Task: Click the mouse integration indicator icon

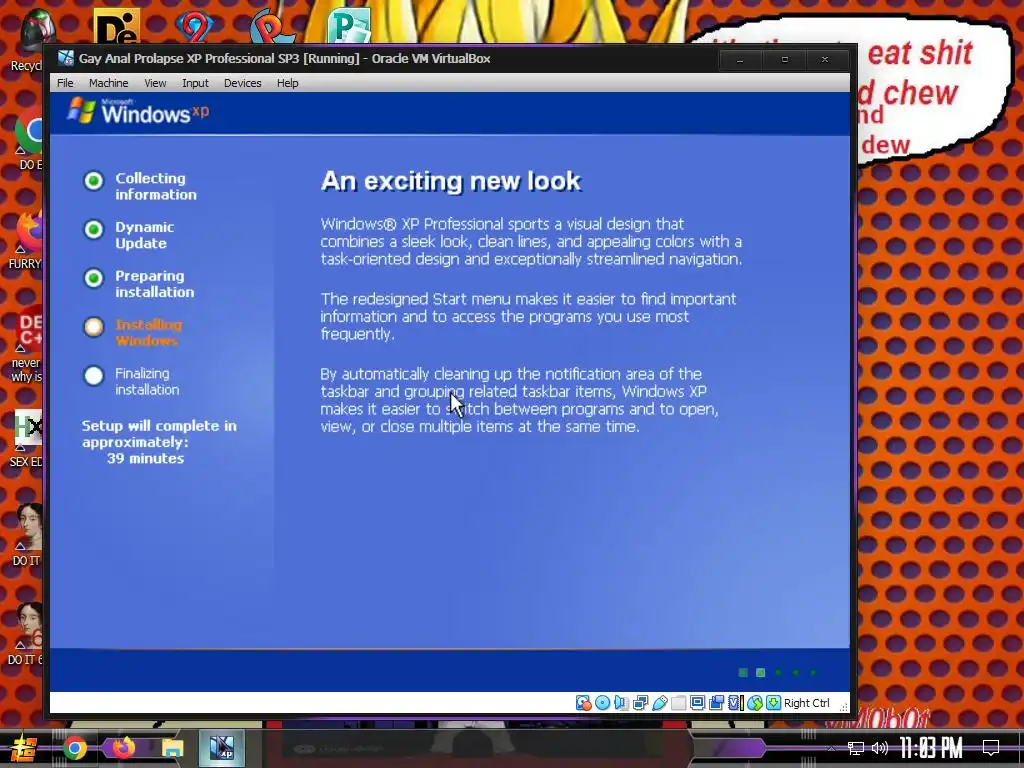Action: pyautogui.click(x=755, y=703)
